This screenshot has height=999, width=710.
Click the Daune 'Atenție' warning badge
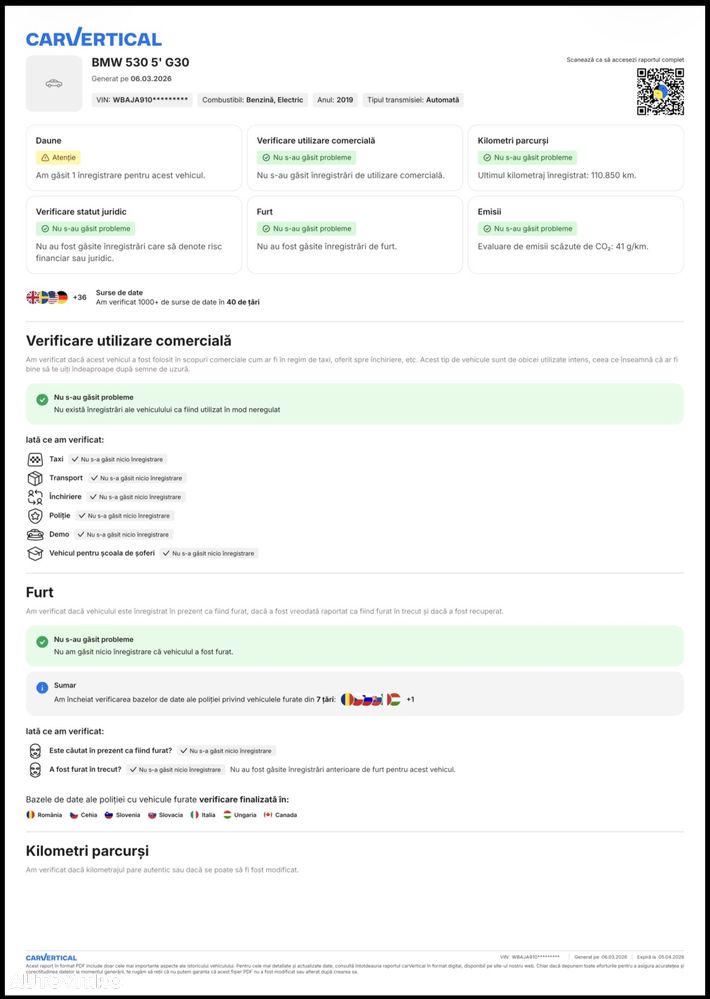(58, 158)
